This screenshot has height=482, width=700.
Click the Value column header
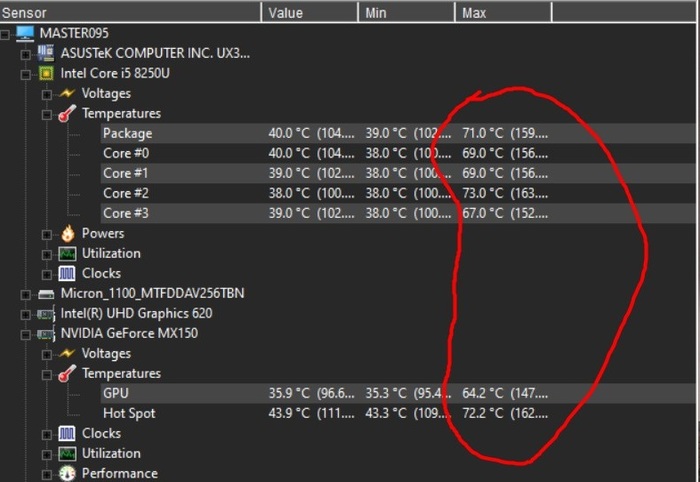[x=309, y=12]
